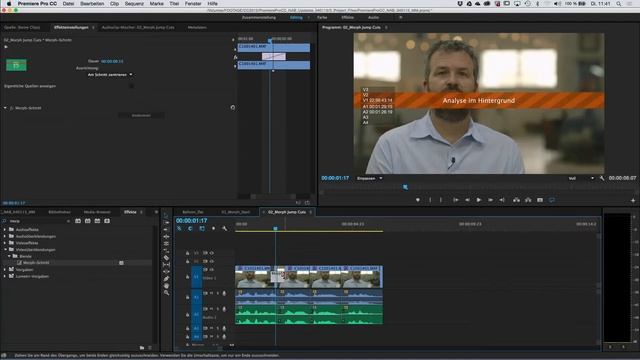Click the Dauer timecode value
This screenshot has height=360, width=640.
pos(112,61)
